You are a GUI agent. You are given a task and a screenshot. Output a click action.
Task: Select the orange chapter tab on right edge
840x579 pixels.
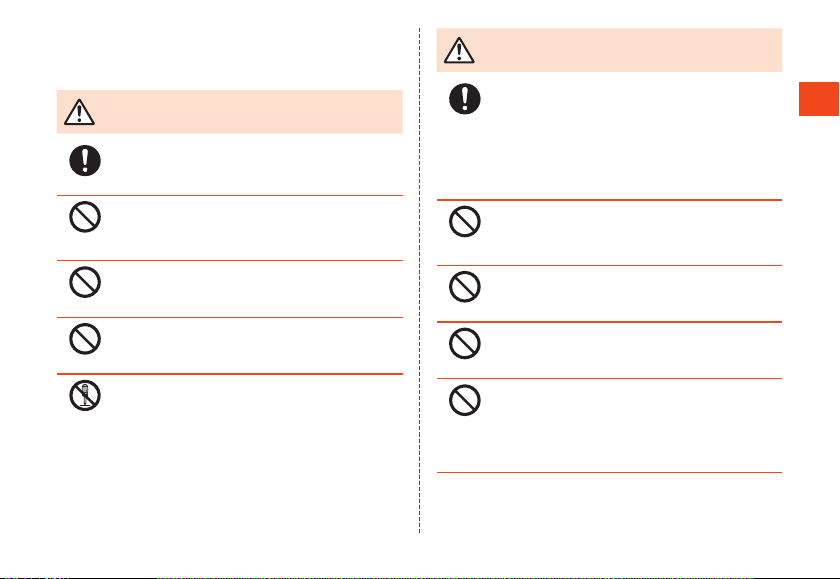tap(819, 99)
